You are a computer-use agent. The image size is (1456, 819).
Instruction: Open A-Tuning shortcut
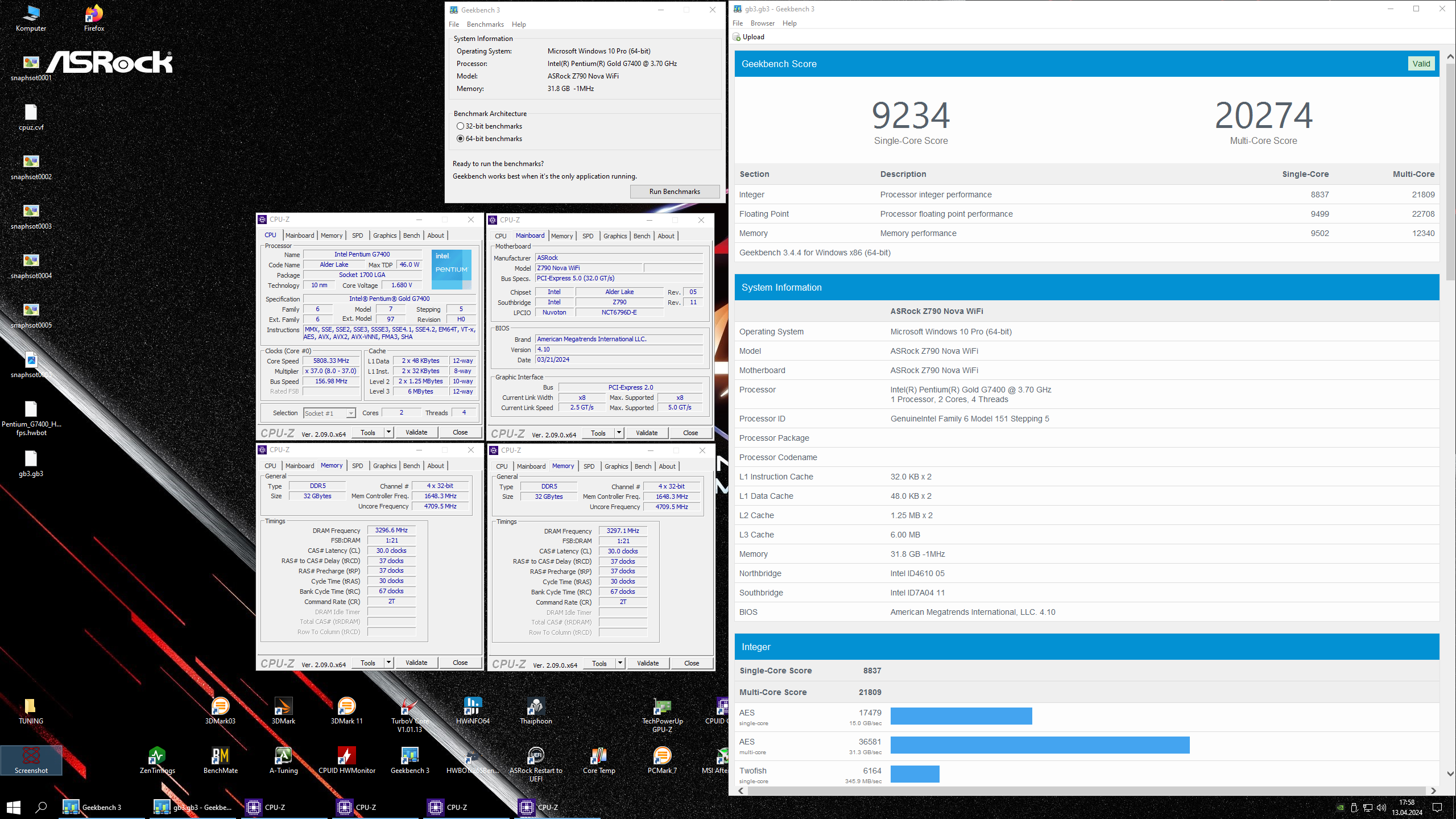283,760
